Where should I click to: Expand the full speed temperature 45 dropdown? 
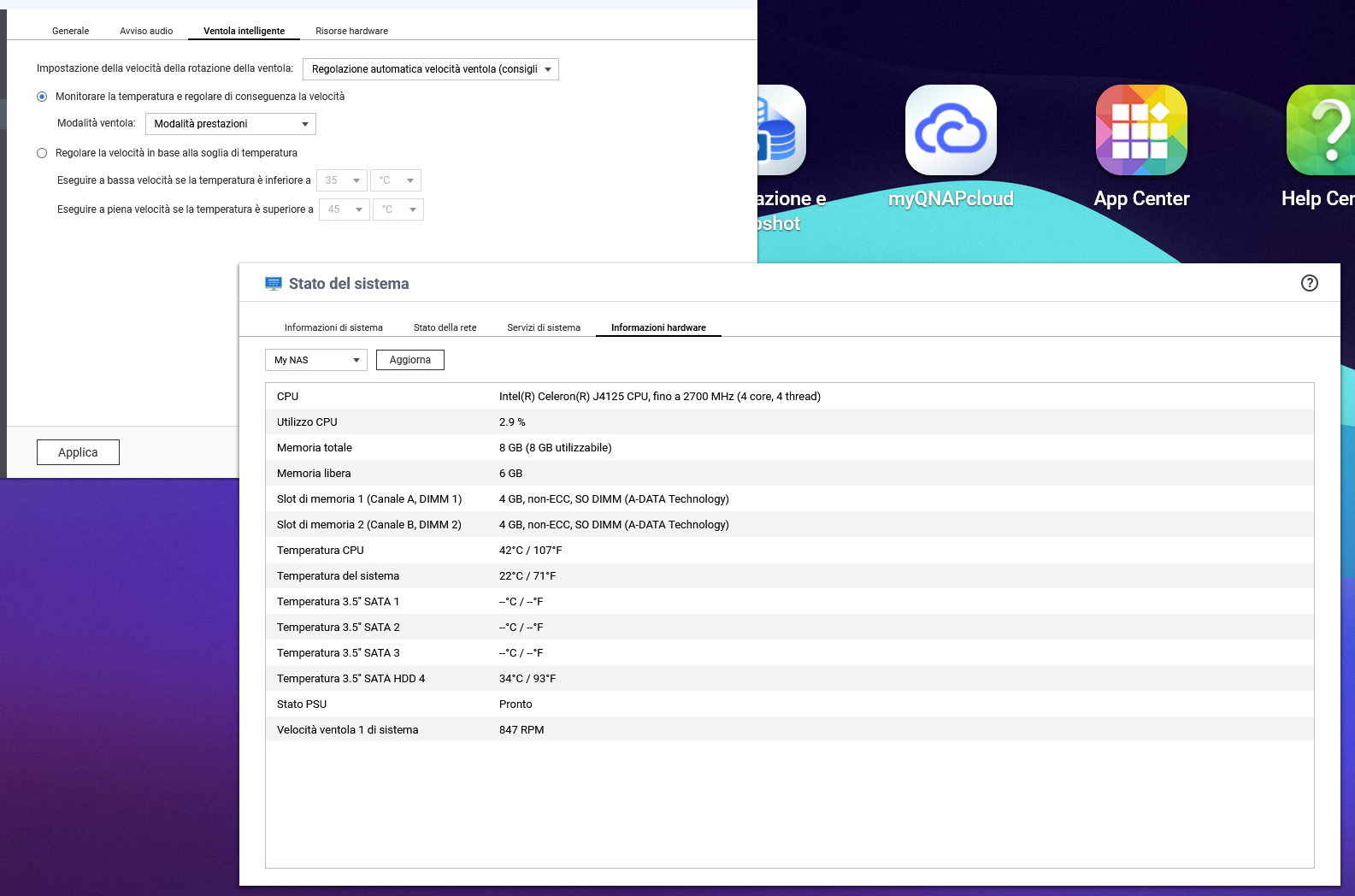coord(344,209)
